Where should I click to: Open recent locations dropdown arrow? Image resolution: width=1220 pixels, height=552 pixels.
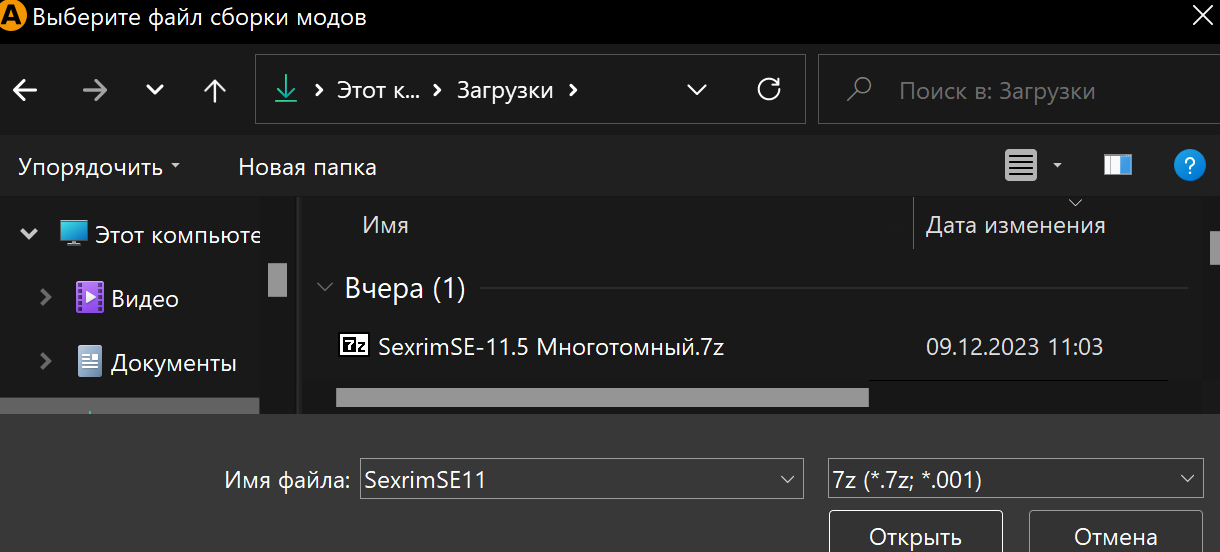click(x=155, y=90)
